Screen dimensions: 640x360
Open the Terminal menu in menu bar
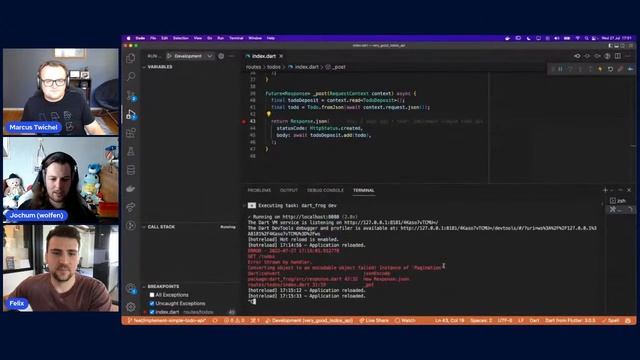[236, 38]
